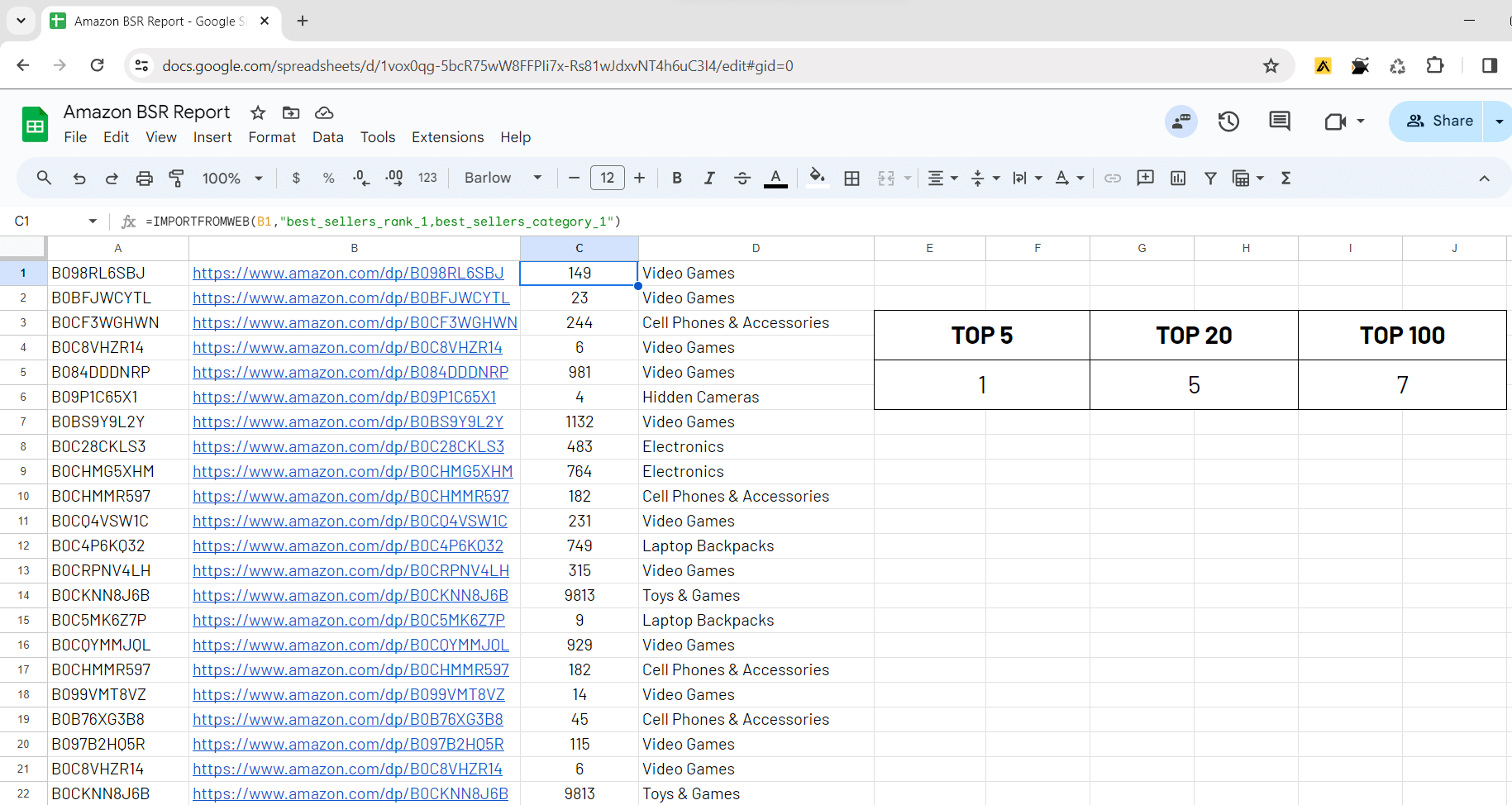Open the borders tool

(851, 178)
